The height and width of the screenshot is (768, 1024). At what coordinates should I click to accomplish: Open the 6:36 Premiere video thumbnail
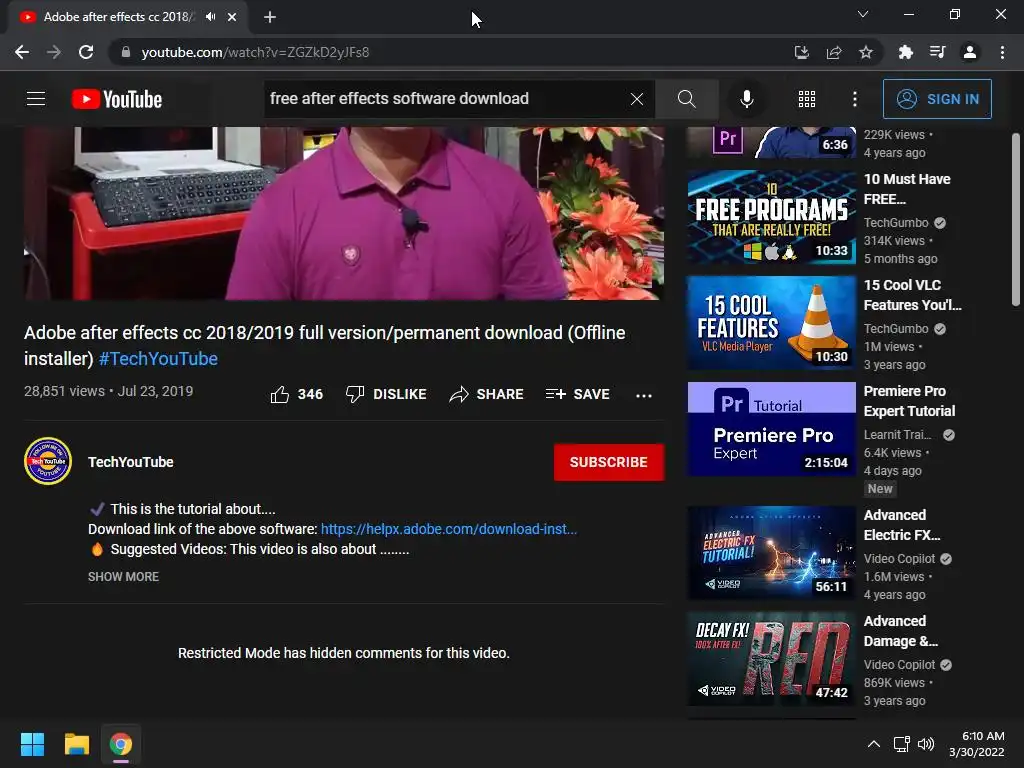click(771, 142)
